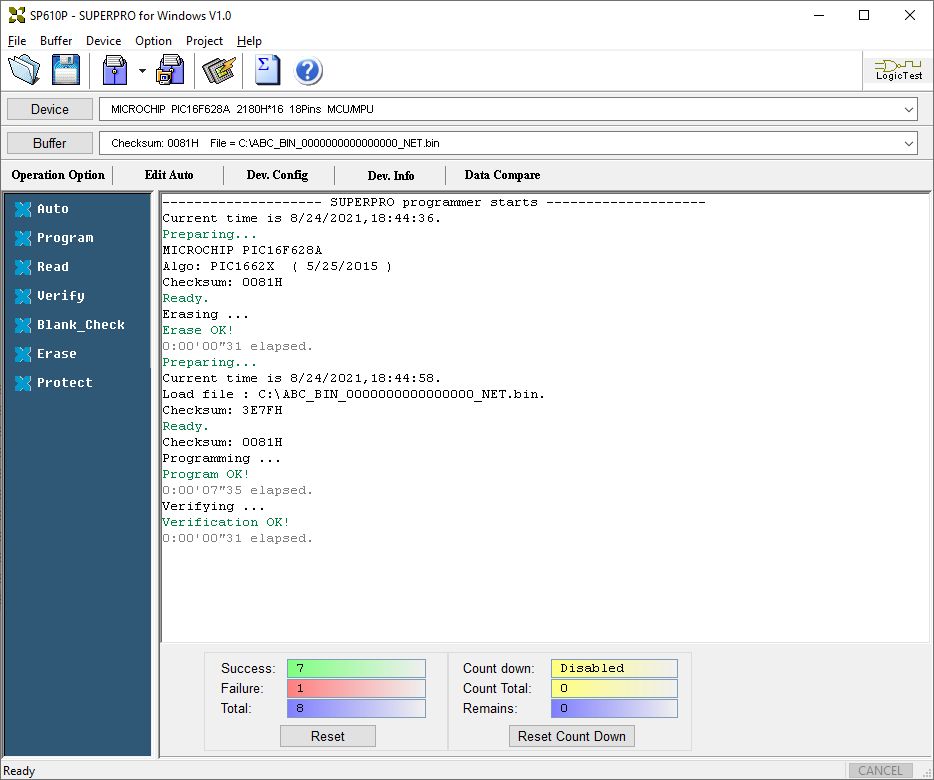Screen dimensions: 934x780
Task: Click the save floppy disk icon
Action: pyautogui.click(x=66, y=70)
